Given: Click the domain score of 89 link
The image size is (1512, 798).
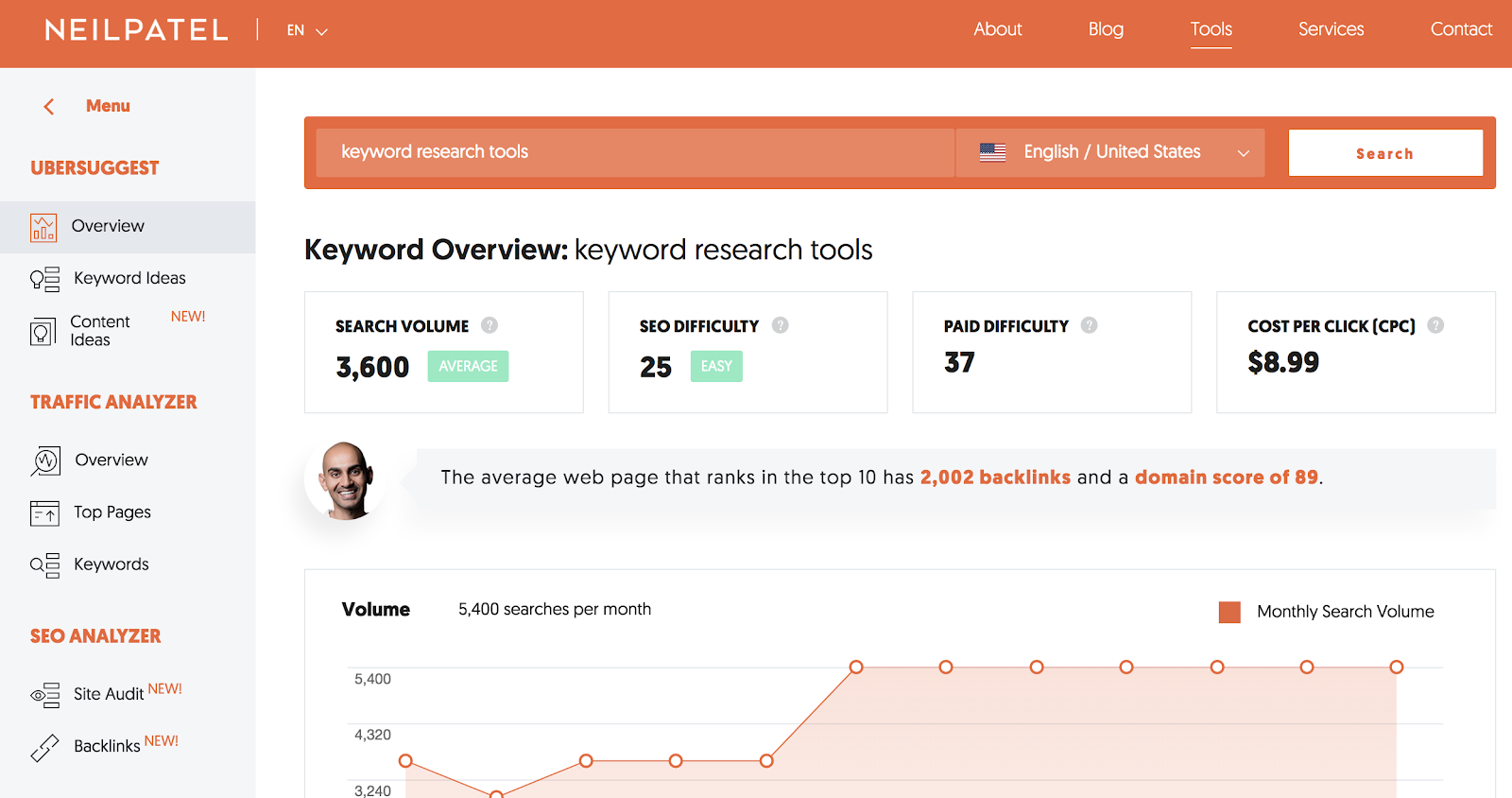Looking at the screenshot, I should 1227,477.
